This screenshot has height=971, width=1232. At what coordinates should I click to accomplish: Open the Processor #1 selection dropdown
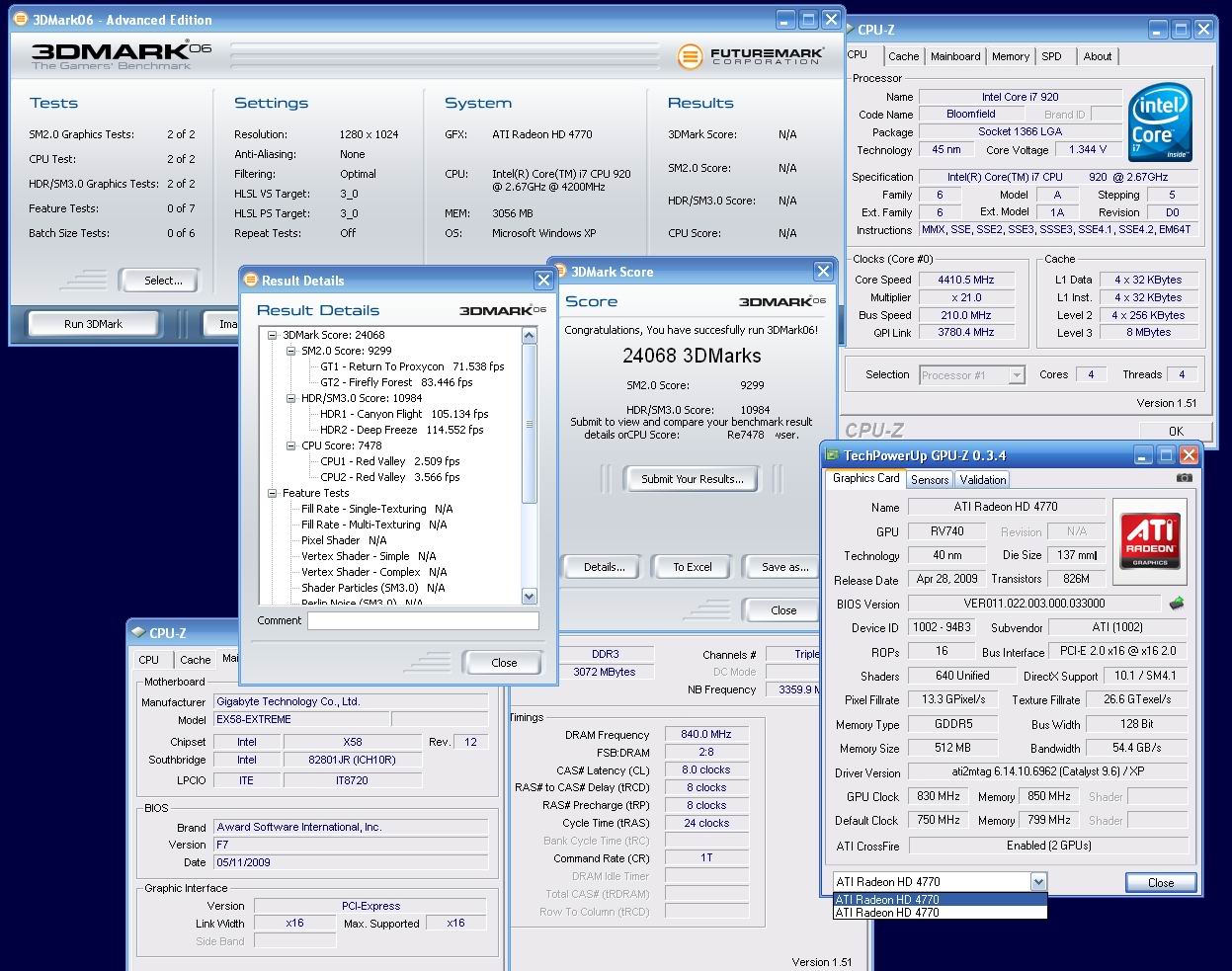(x=1017, y=375)
